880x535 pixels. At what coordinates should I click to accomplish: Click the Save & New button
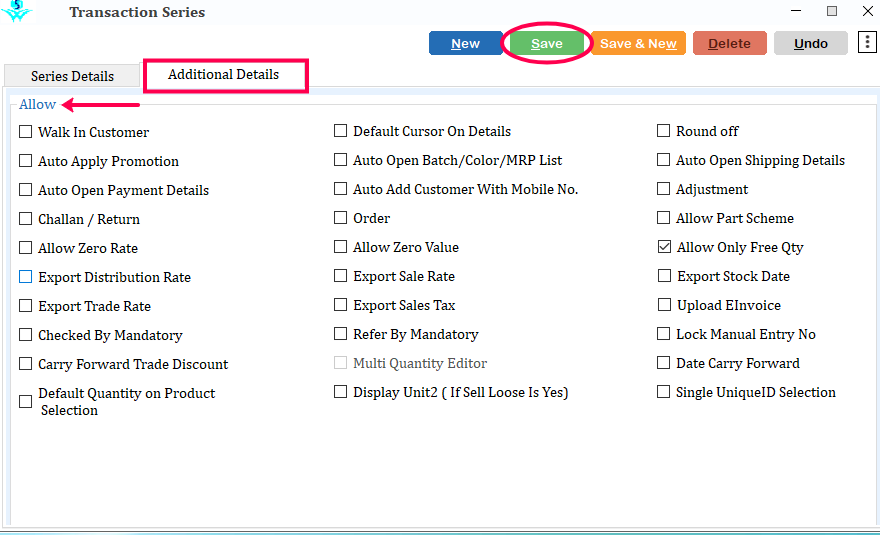pyautogui.click(x=638, y=43)
